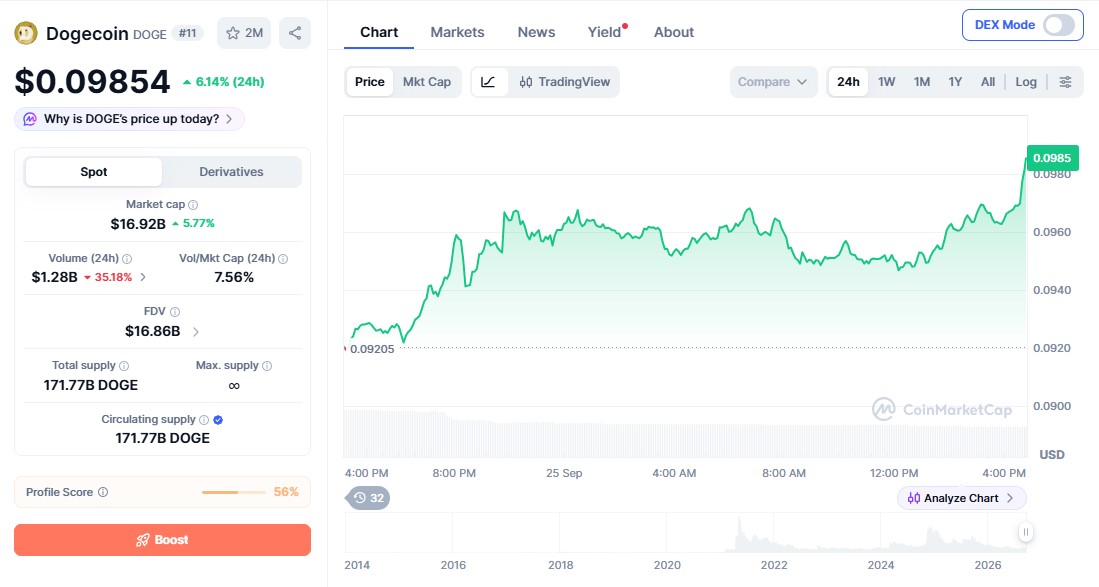Open the history events badge 32
The image size is (1099, 587).
pyautogui.click(x=369, y=498)
